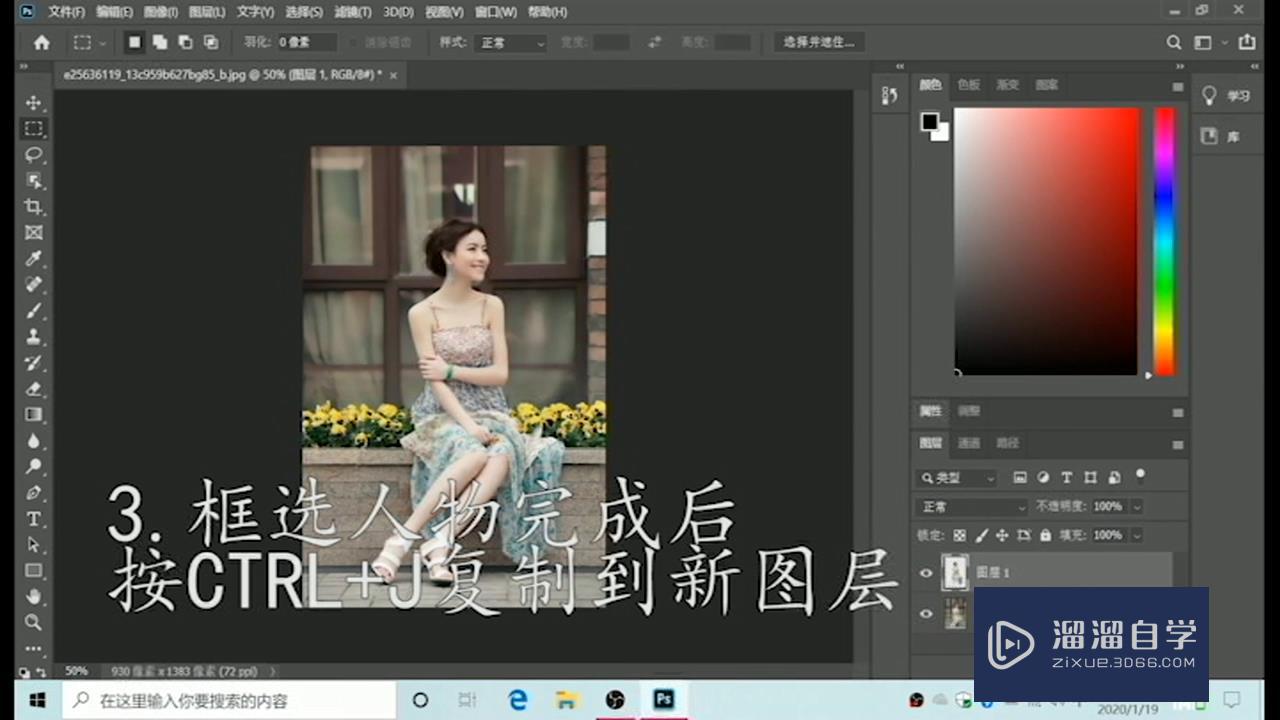Open the Edit Toolbar three-dots menu
1280x720 pixels.
click(34, 648)
